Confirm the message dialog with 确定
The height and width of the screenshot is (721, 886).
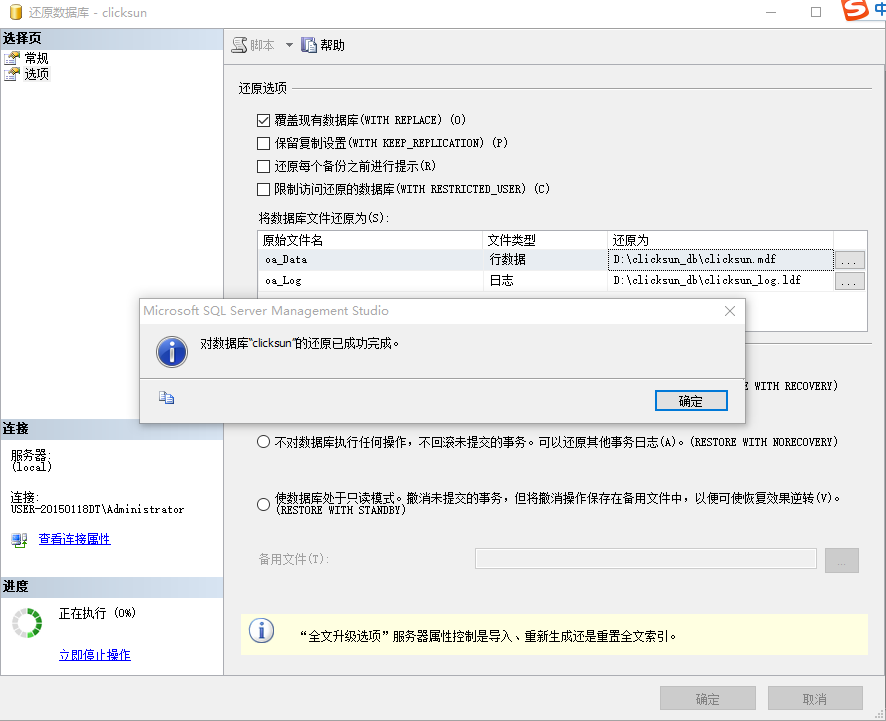click(691, 401)
